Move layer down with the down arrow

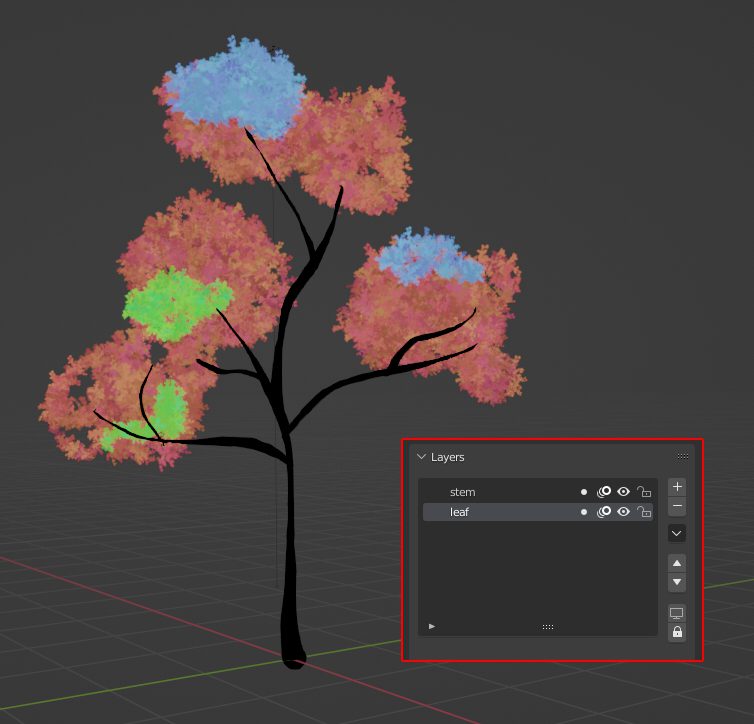[677, 582]
